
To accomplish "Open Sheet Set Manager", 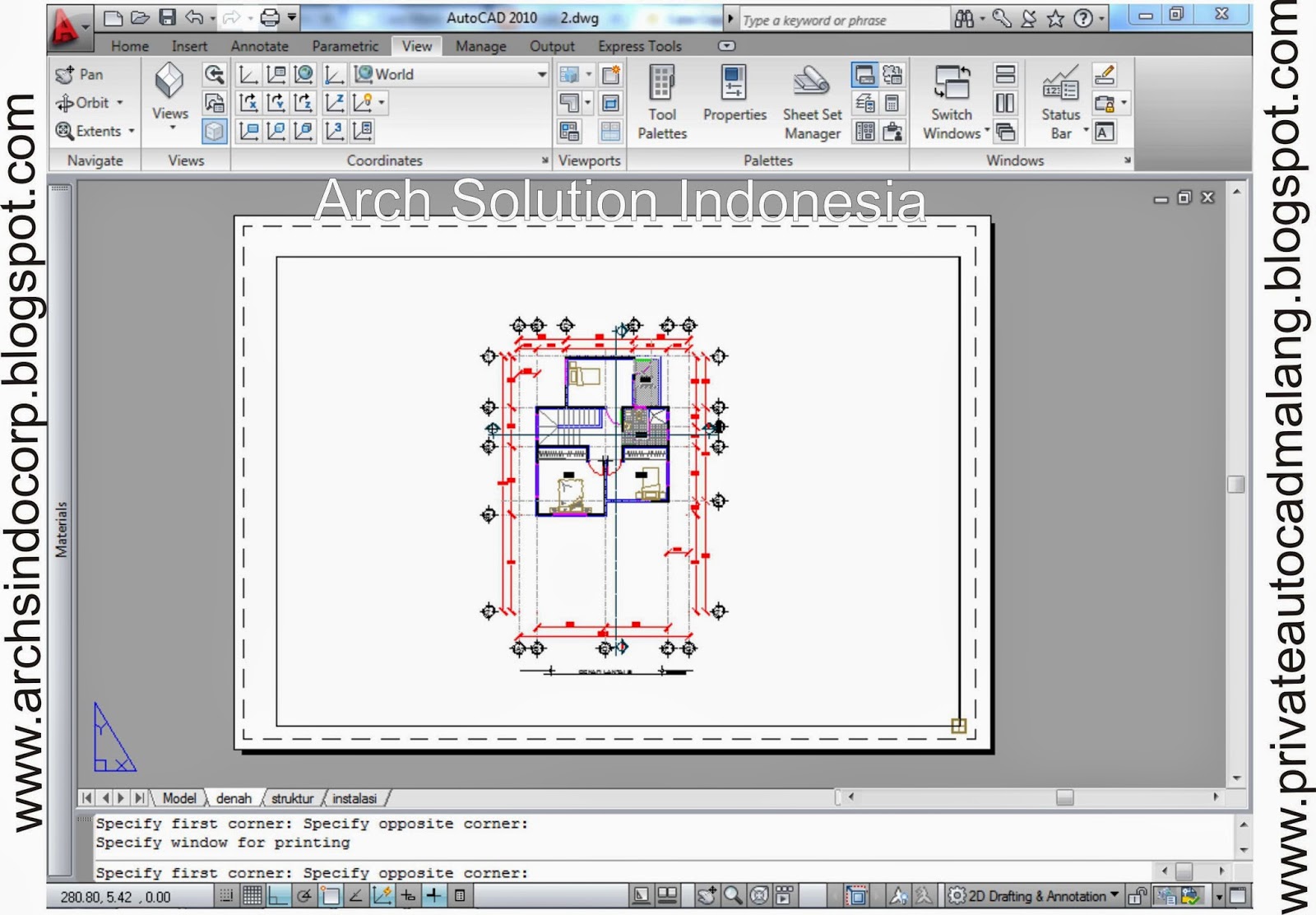I will click(812, 102).
